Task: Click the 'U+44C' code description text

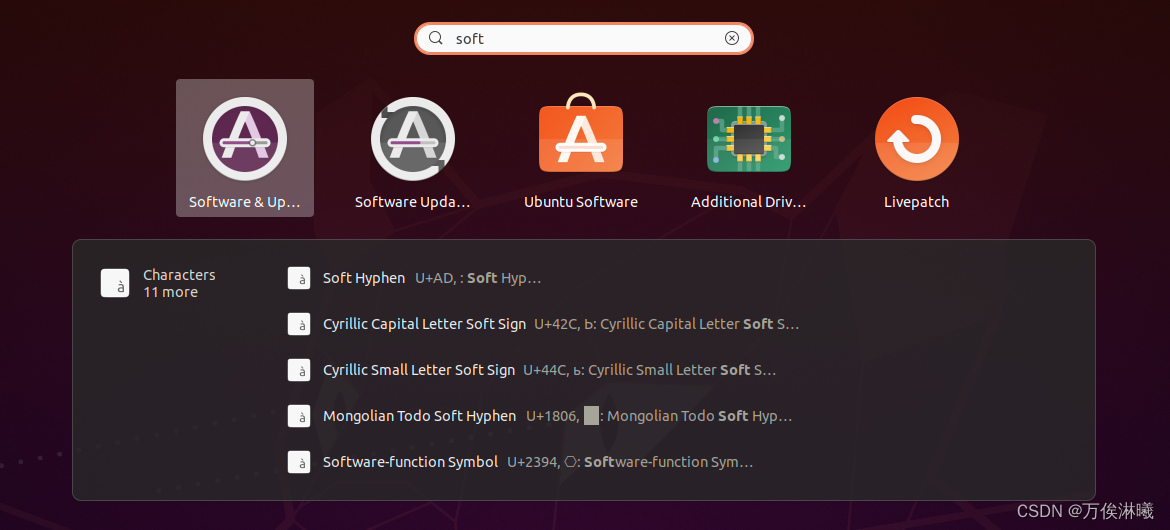Action: coord(650,370)
